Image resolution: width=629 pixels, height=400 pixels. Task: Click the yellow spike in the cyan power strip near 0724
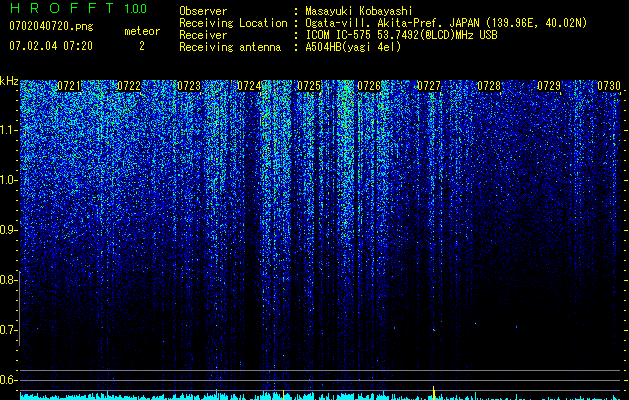click(283, 395)
